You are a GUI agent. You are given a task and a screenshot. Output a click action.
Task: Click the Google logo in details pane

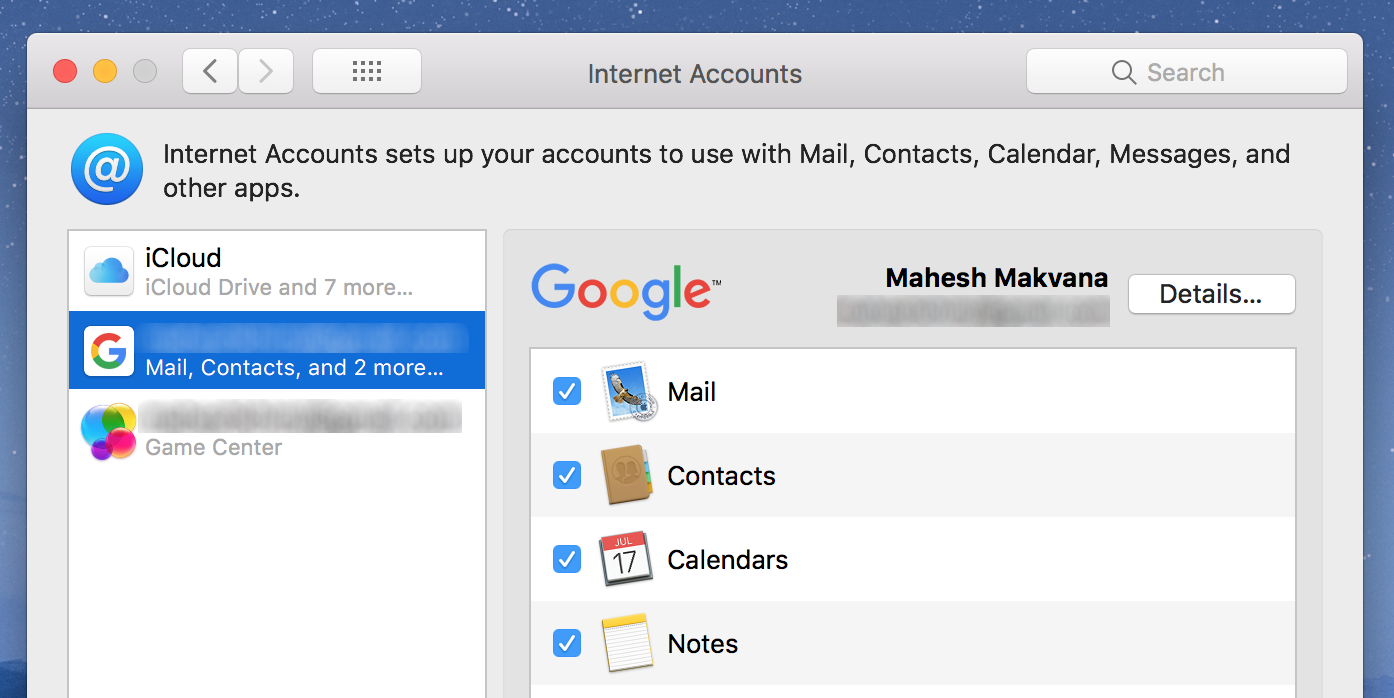click(625, 291)
